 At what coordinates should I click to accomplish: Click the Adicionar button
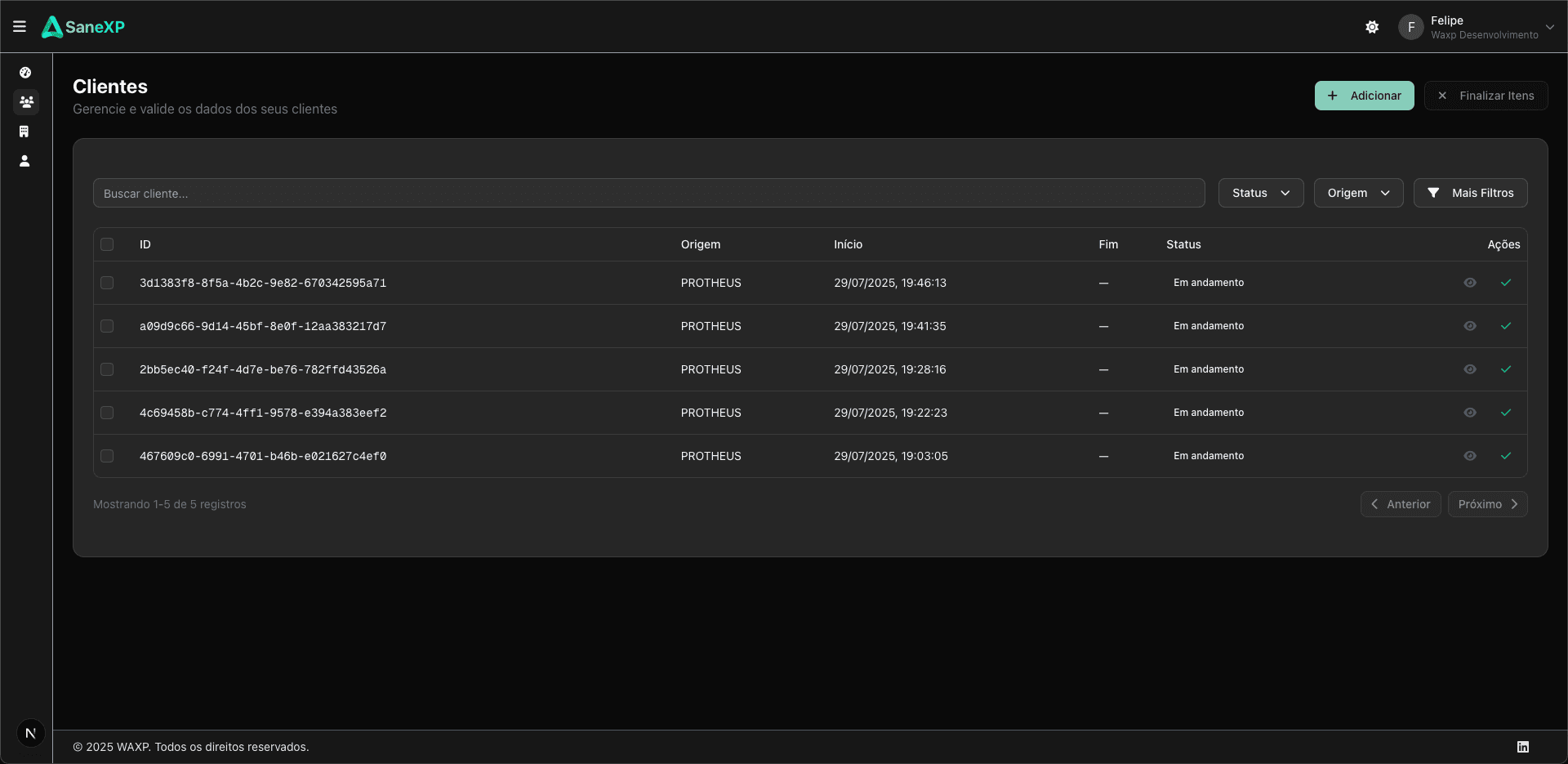pos(1364,96)
